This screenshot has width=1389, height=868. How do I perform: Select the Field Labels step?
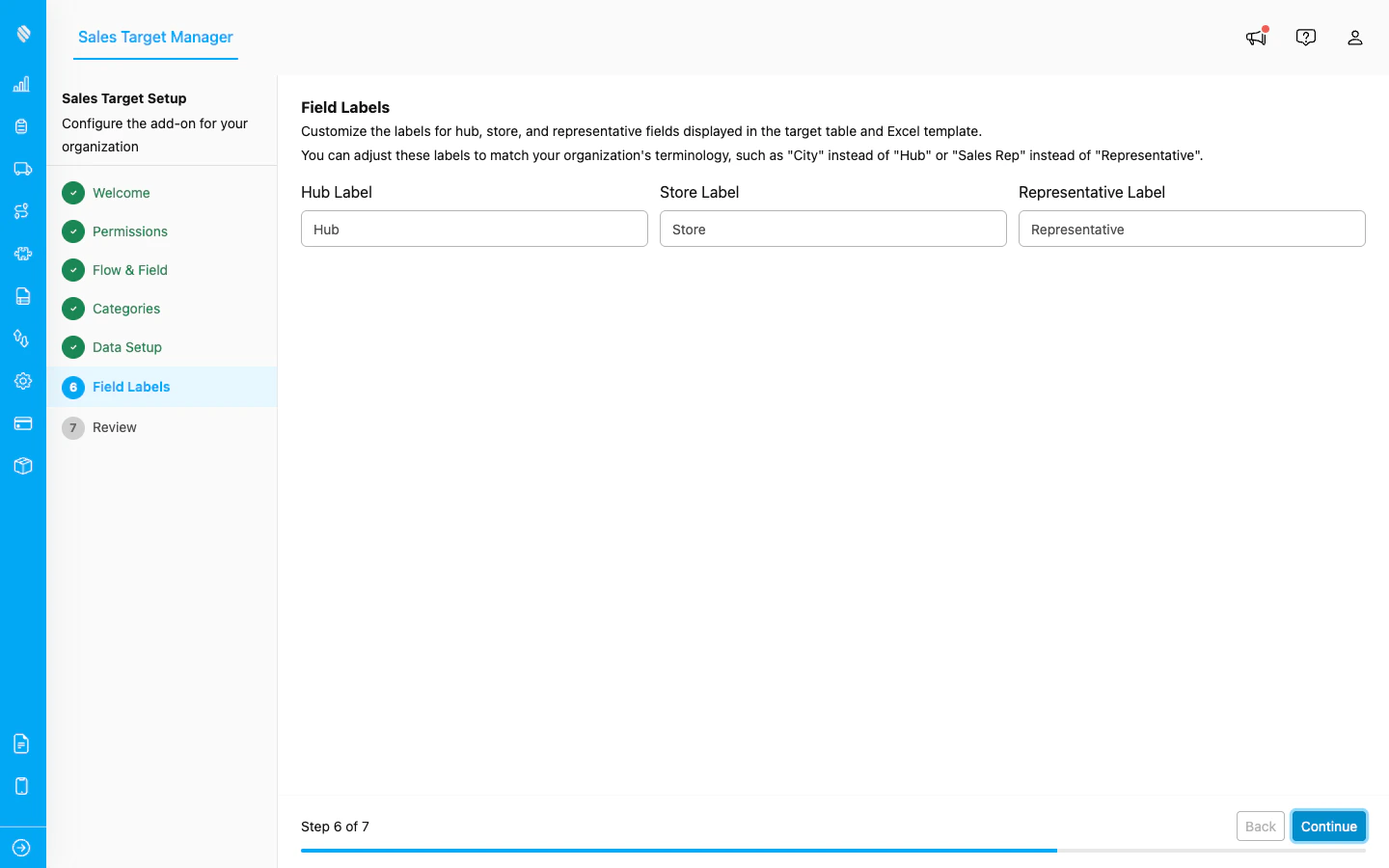point(162,387)
